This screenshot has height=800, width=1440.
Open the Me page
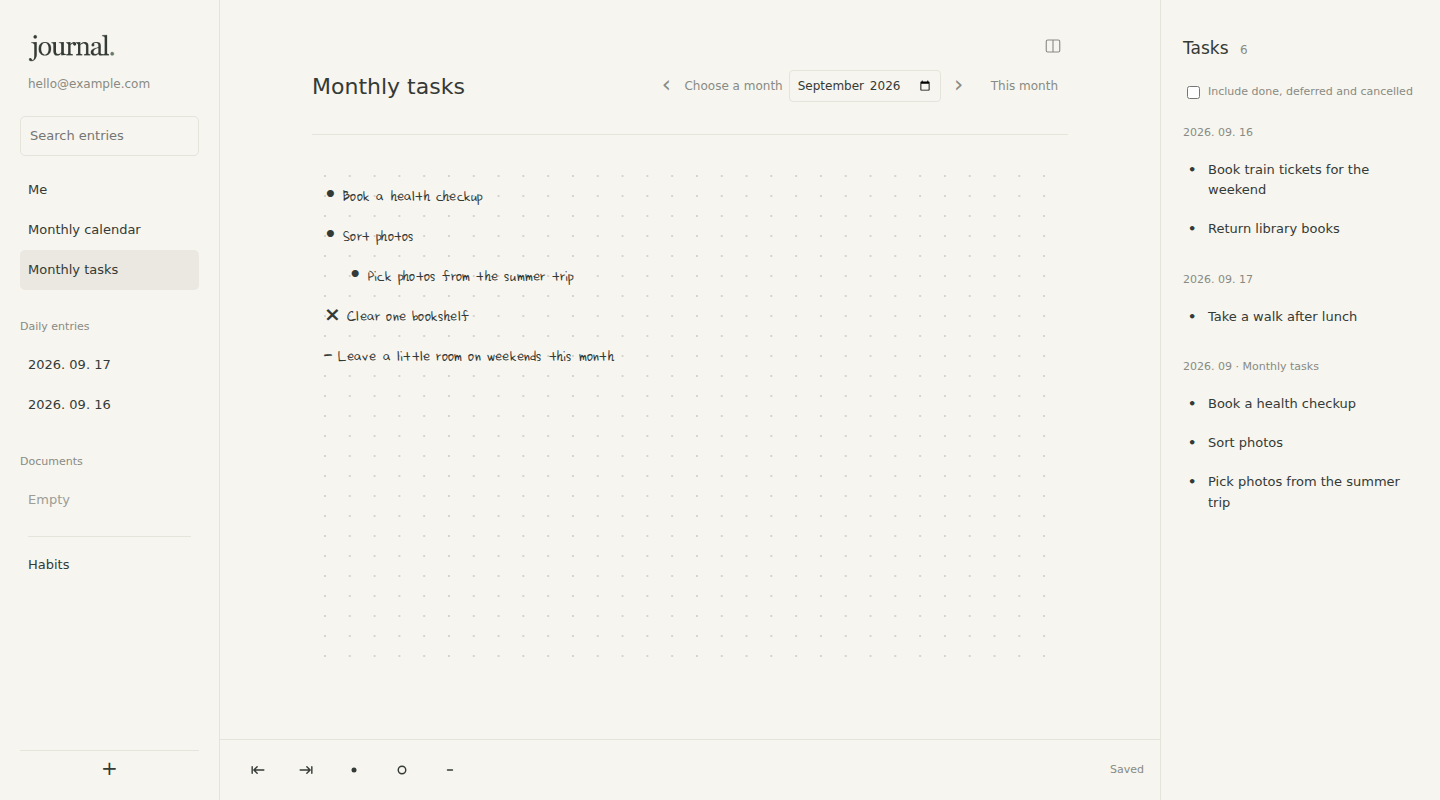109,190
